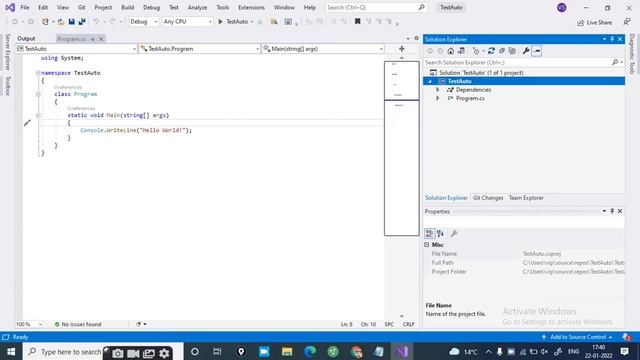Image resolution: width=640 pixels, height=360 pixels.
Task: Open the Debug menu
Action: (x=151, y=7)
